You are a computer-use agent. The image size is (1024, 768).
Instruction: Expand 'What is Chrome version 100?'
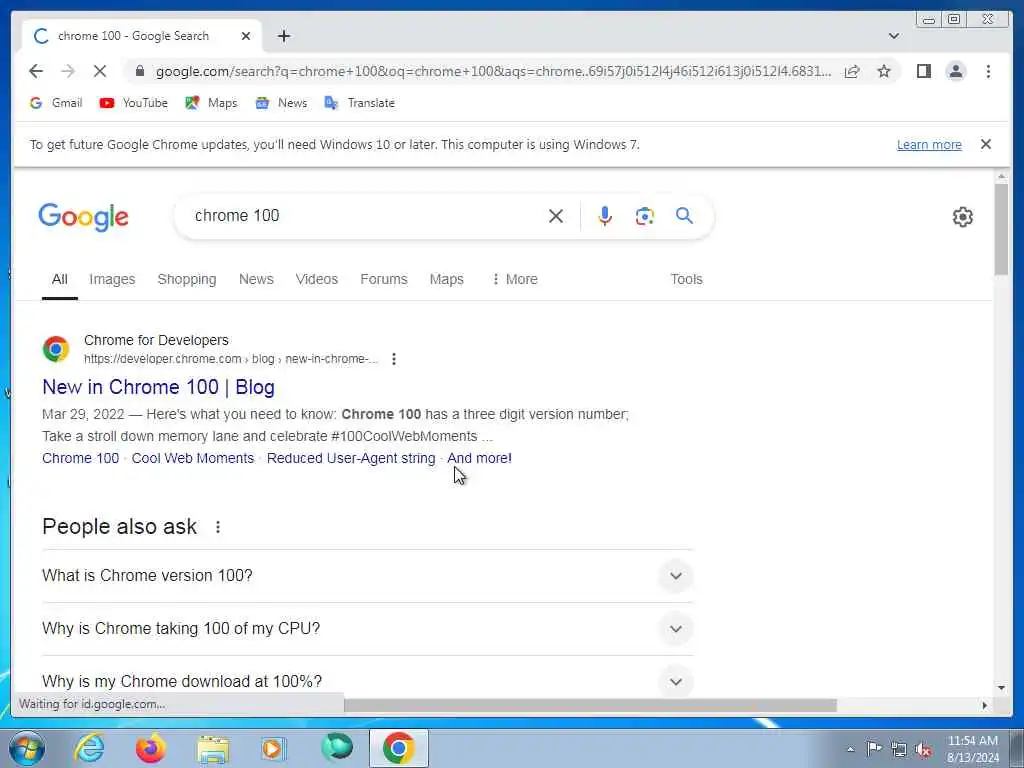point(367,575)
